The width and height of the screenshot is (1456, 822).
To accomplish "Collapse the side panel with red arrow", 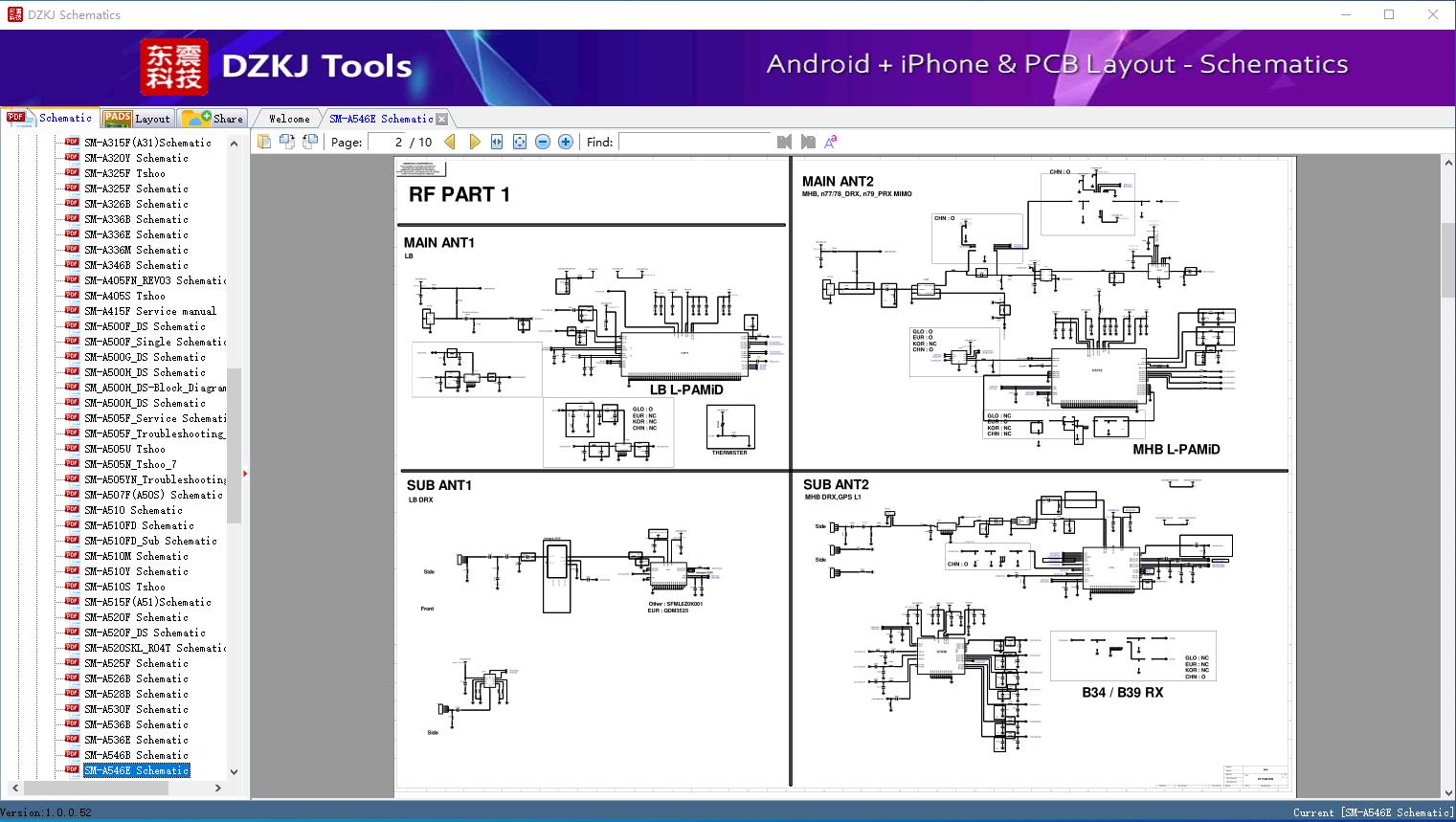I will (245, 473).
